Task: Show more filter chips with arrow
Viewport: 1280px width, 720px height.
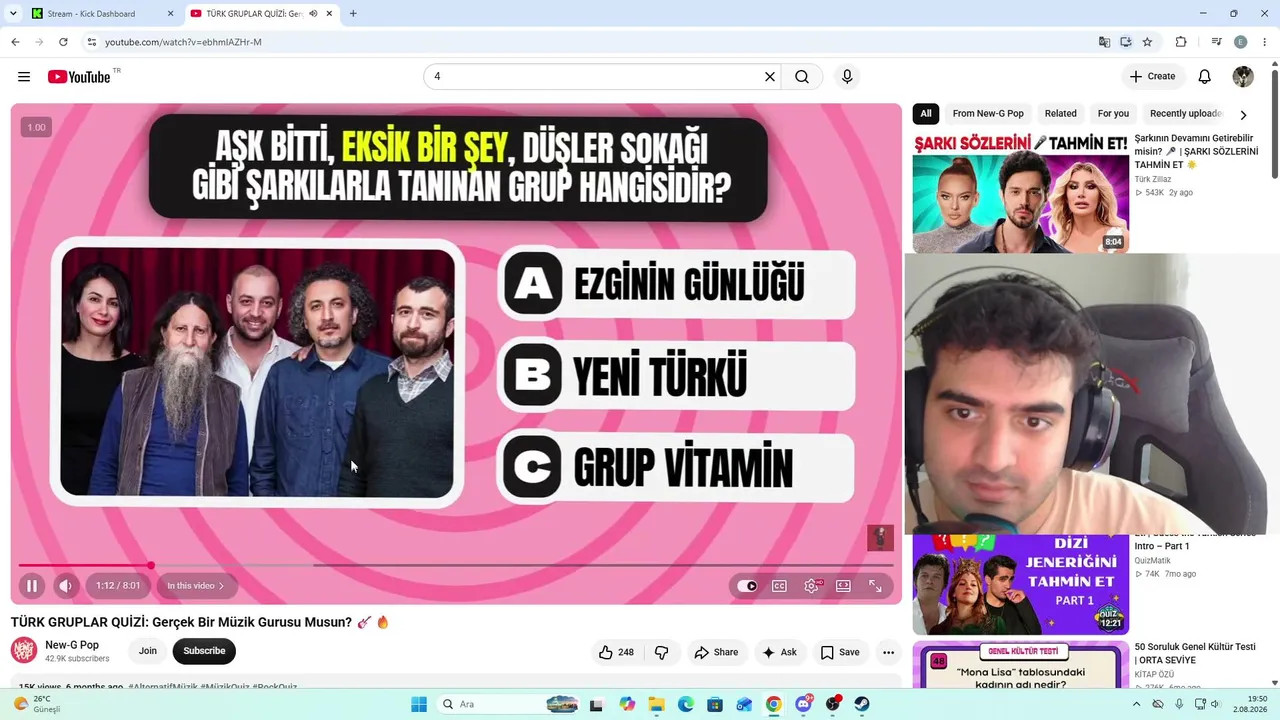Action: [x=1243, y=115]
